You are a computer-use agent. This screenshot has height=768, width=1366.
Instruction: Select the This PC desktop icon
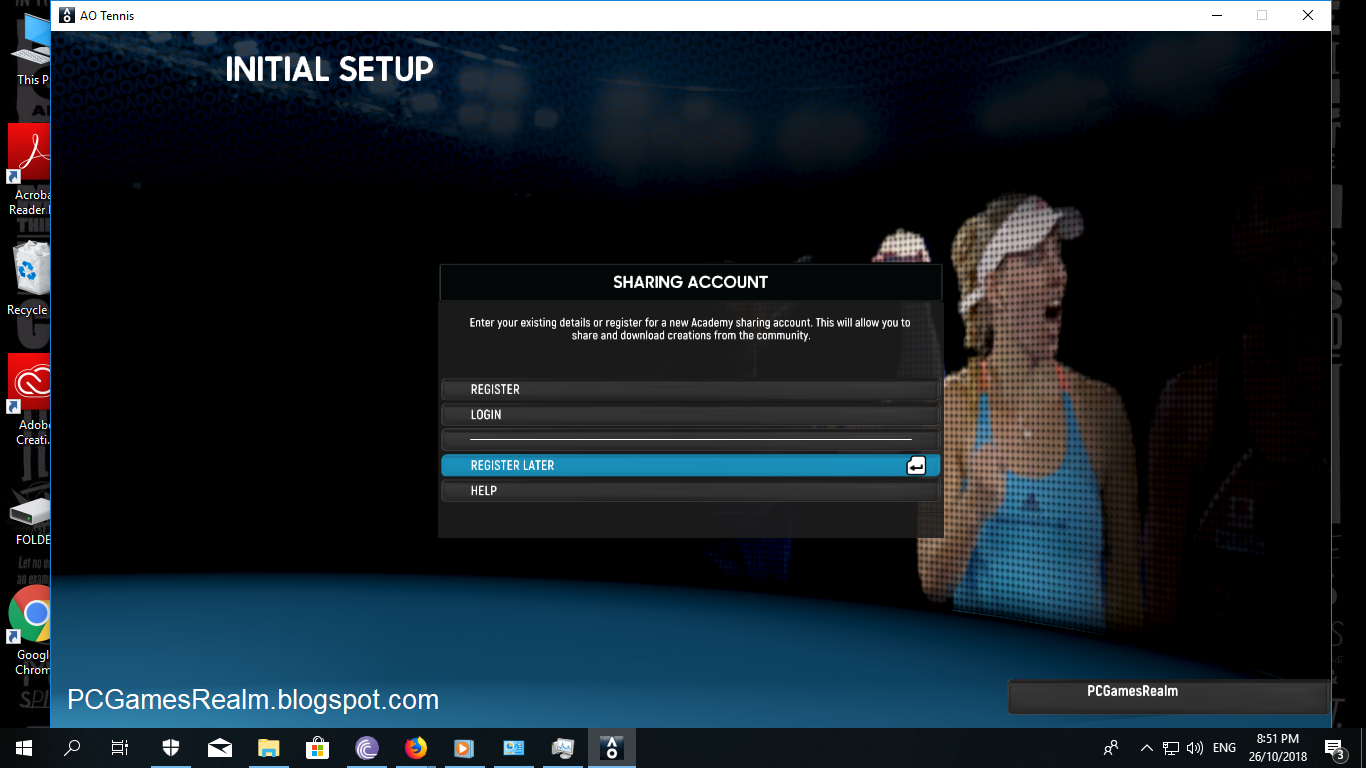coord(29,50)
